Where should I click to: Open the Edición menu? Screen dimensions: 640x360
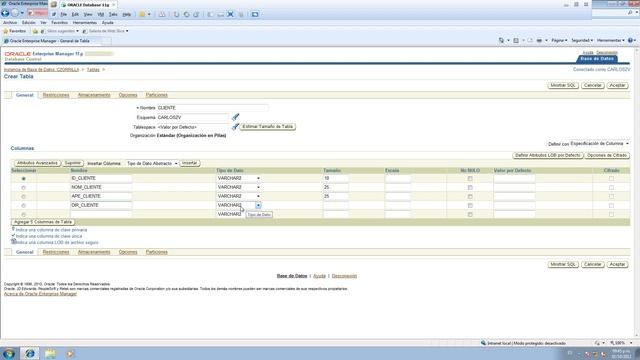(x=29, y=23)
